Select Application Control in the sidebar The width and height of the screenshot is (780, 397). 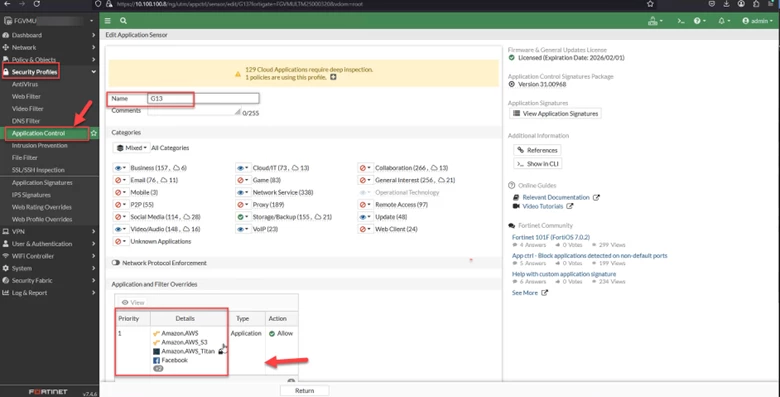tap(38, 133)
